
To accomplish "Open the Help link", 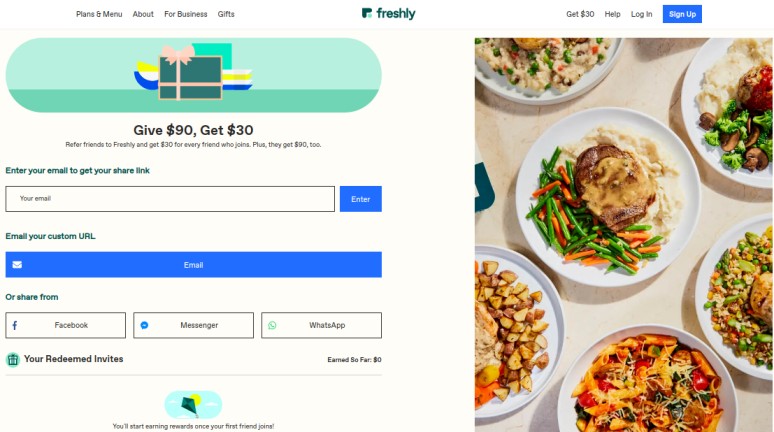I will point(613,14).
